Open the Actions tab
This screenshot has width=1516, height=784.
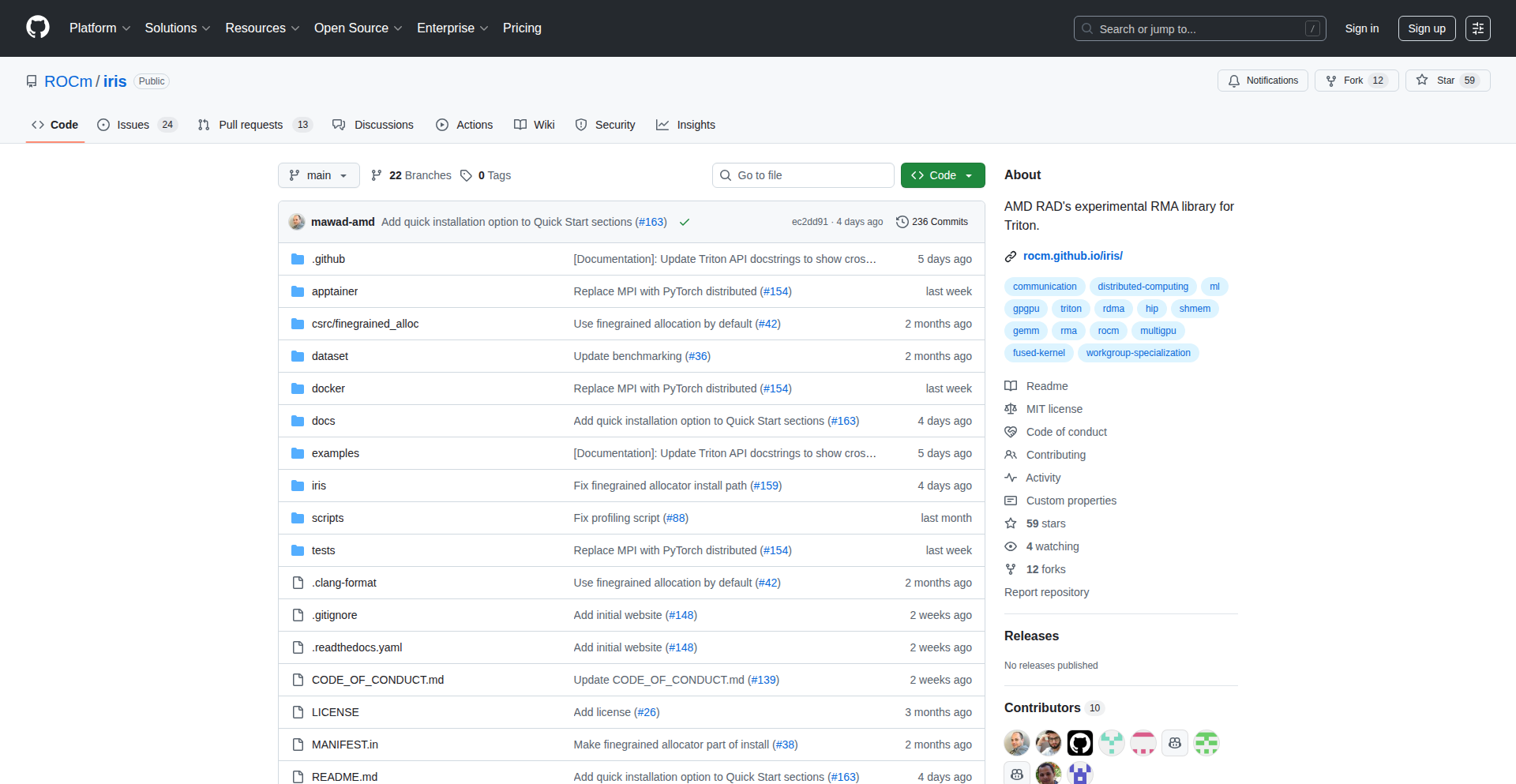[464, 125]
